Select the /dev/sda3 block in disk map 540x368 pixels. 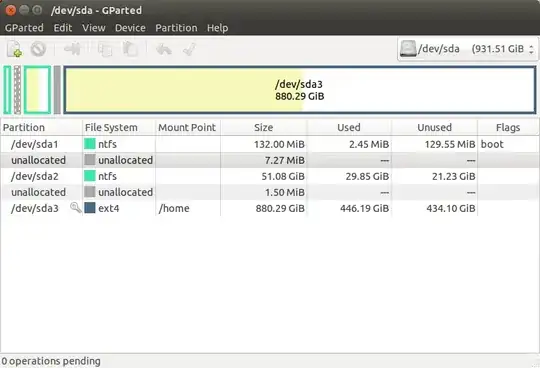(300, 90)
